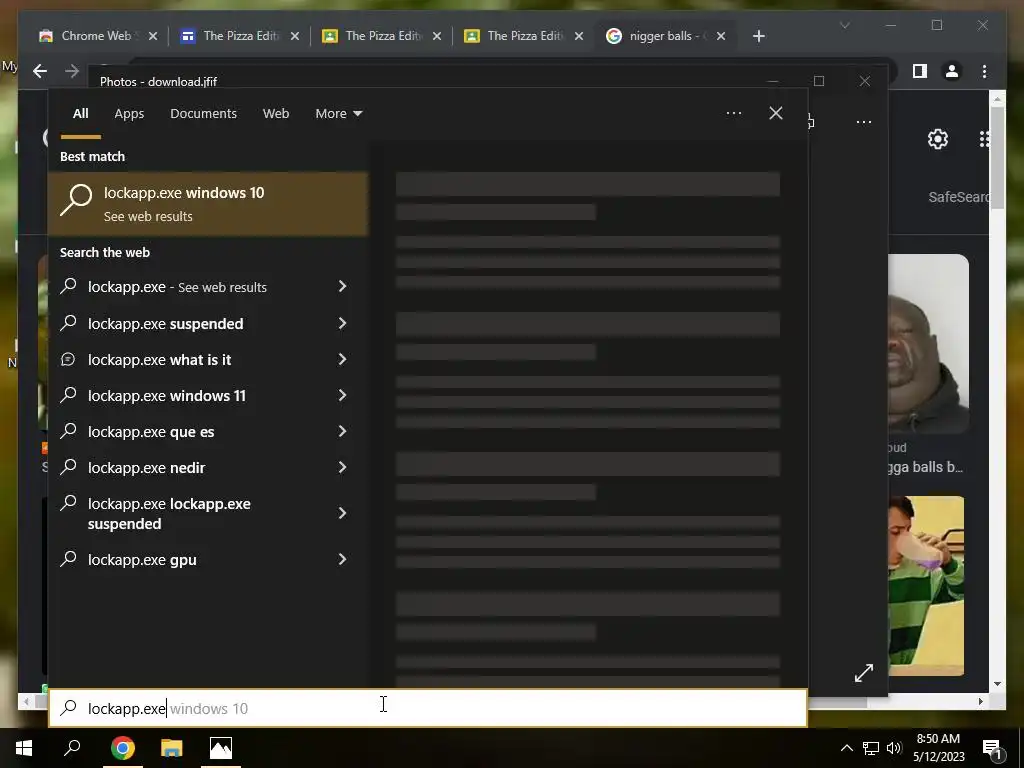Image resolution: width=1024 pixels, height=768 pixels.
Task: Open Chrome from the taskbar
Action: tap(122, 748)
